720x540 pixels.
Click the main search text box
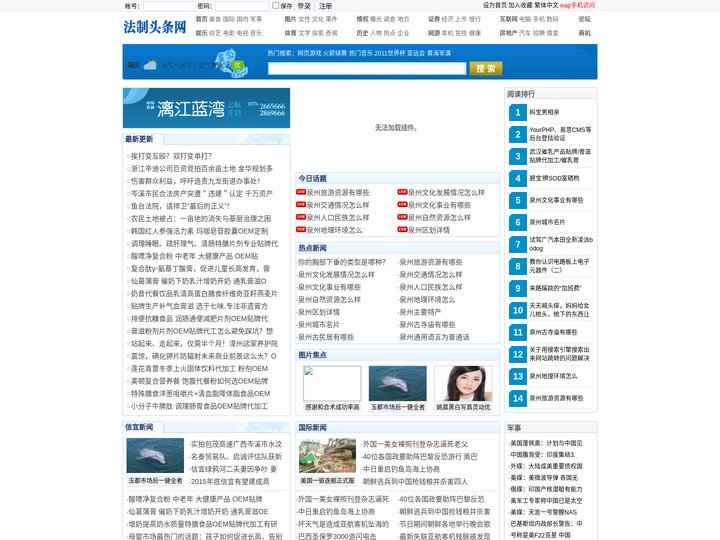[x=367, y=68]
